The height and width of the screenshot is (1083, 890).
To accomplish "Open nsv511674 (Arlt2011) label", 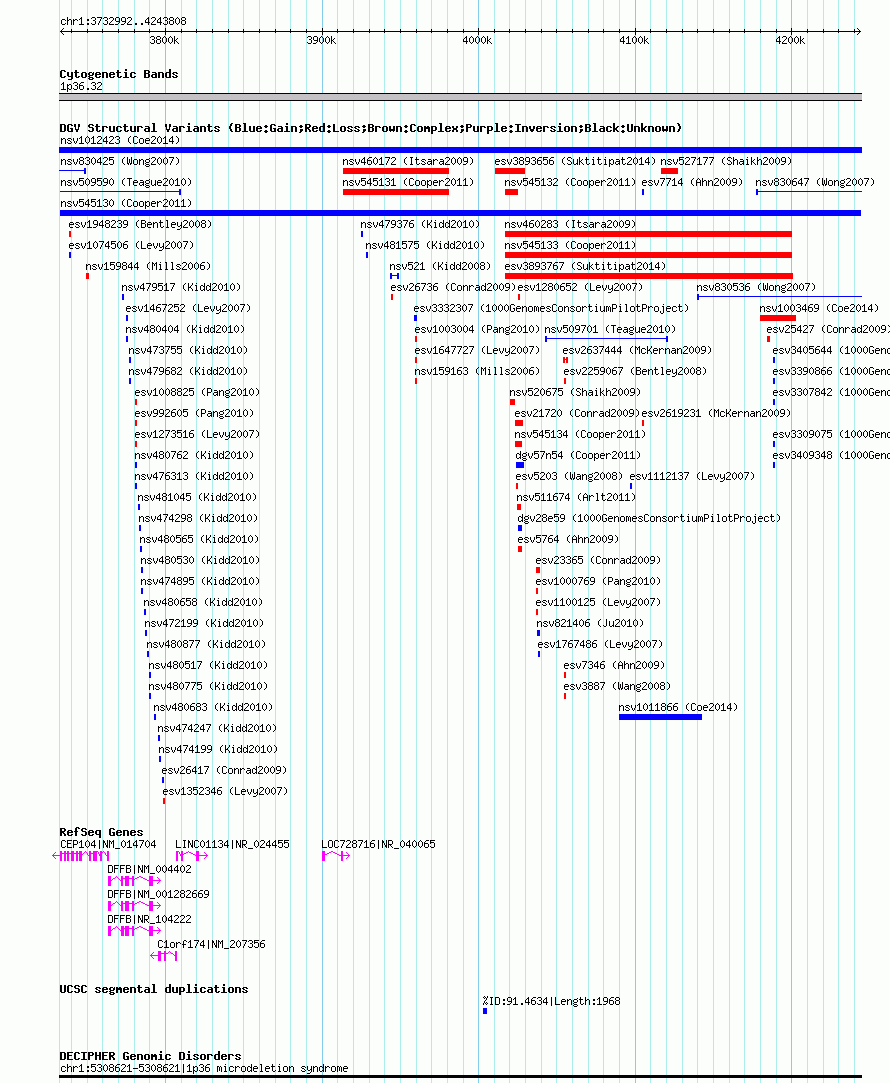I will 576,497.
